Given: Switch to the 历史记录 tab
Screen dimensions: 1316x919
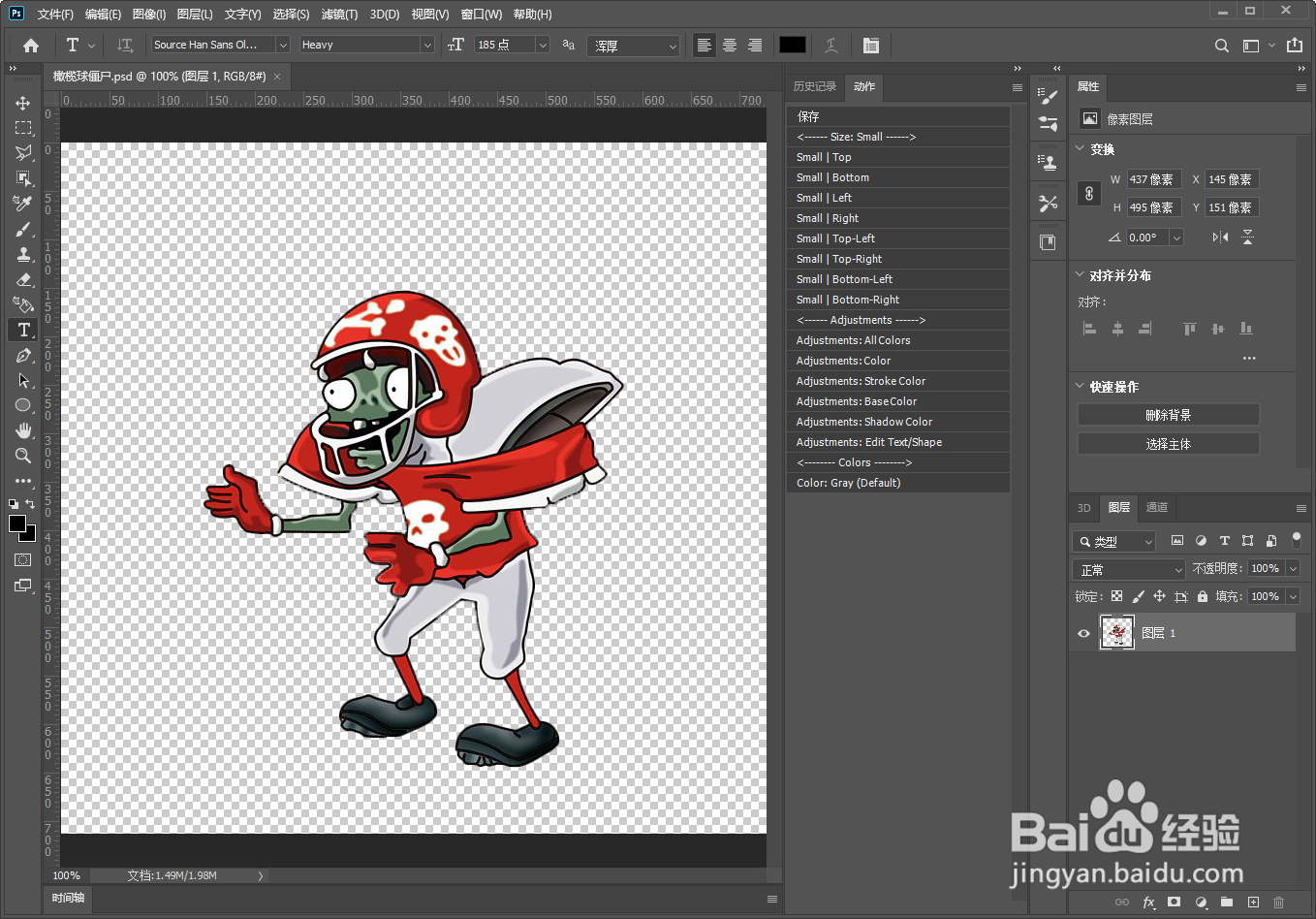Looking at the screenshot, I should pos(814,86).
